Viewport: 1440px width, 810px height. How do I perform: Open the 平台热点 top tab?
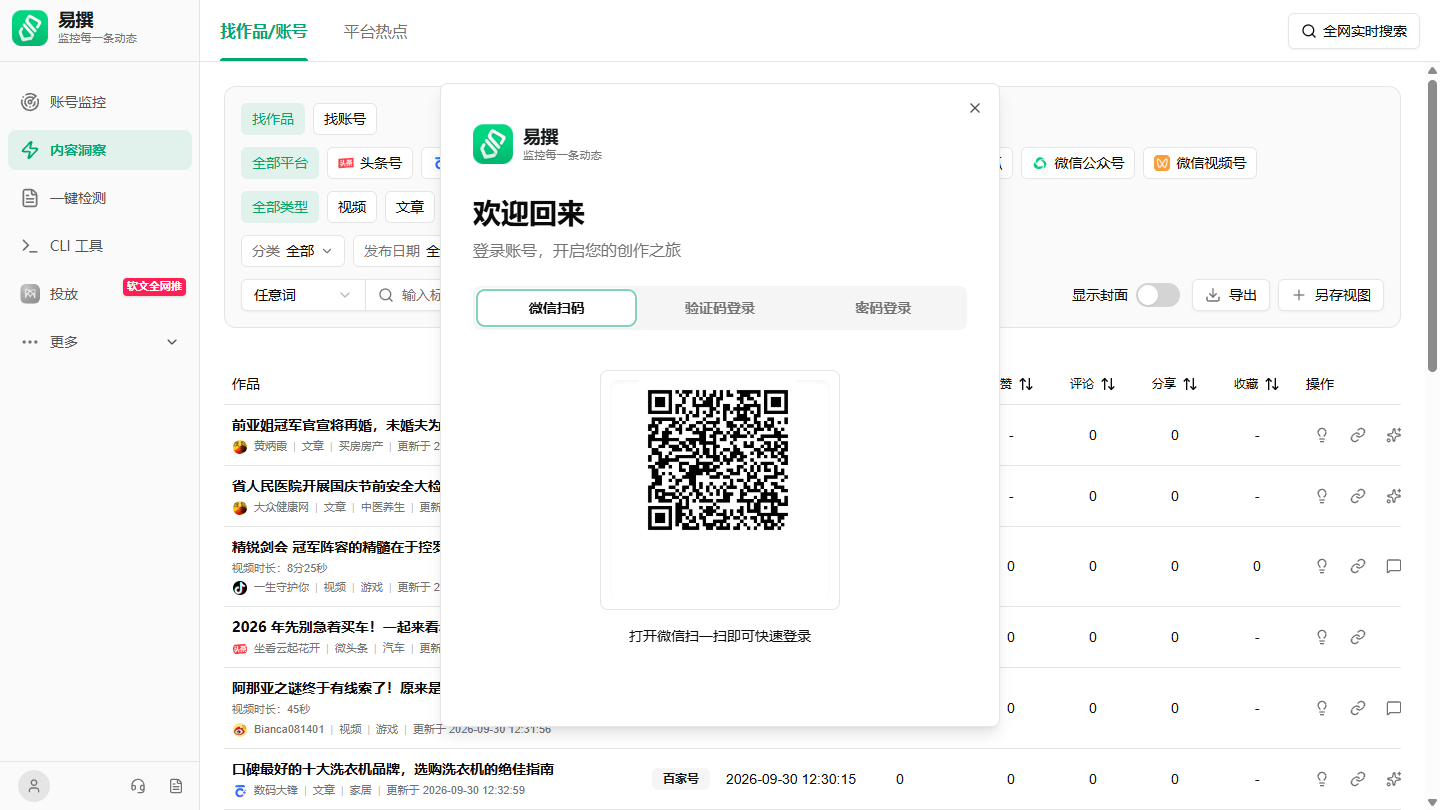click(376, 31)
